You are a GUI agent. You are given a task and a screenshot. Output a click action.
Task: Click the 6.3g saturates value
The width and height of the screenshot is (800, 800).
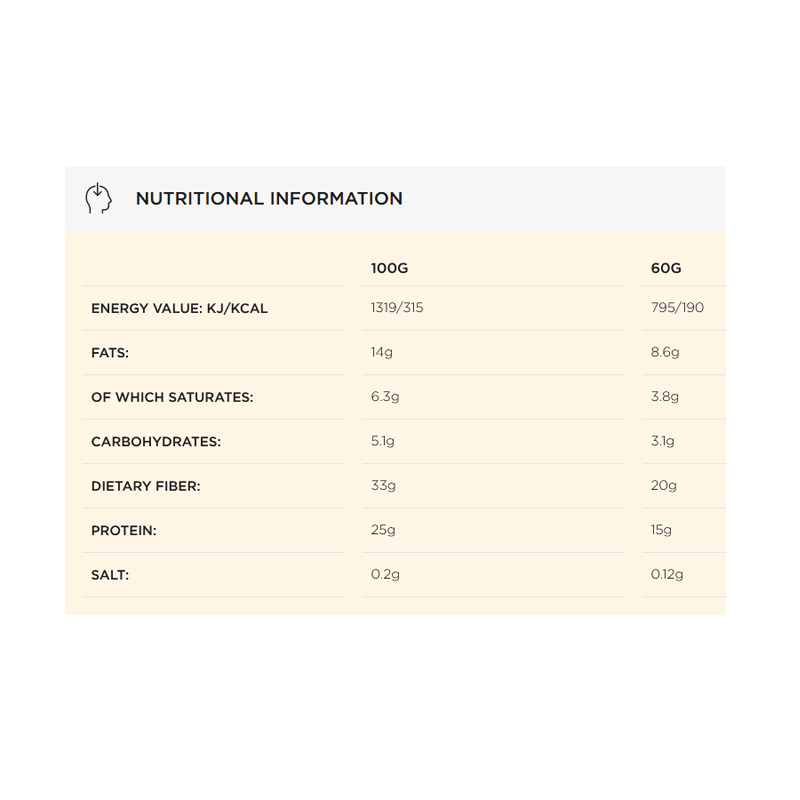click(385, 397)
